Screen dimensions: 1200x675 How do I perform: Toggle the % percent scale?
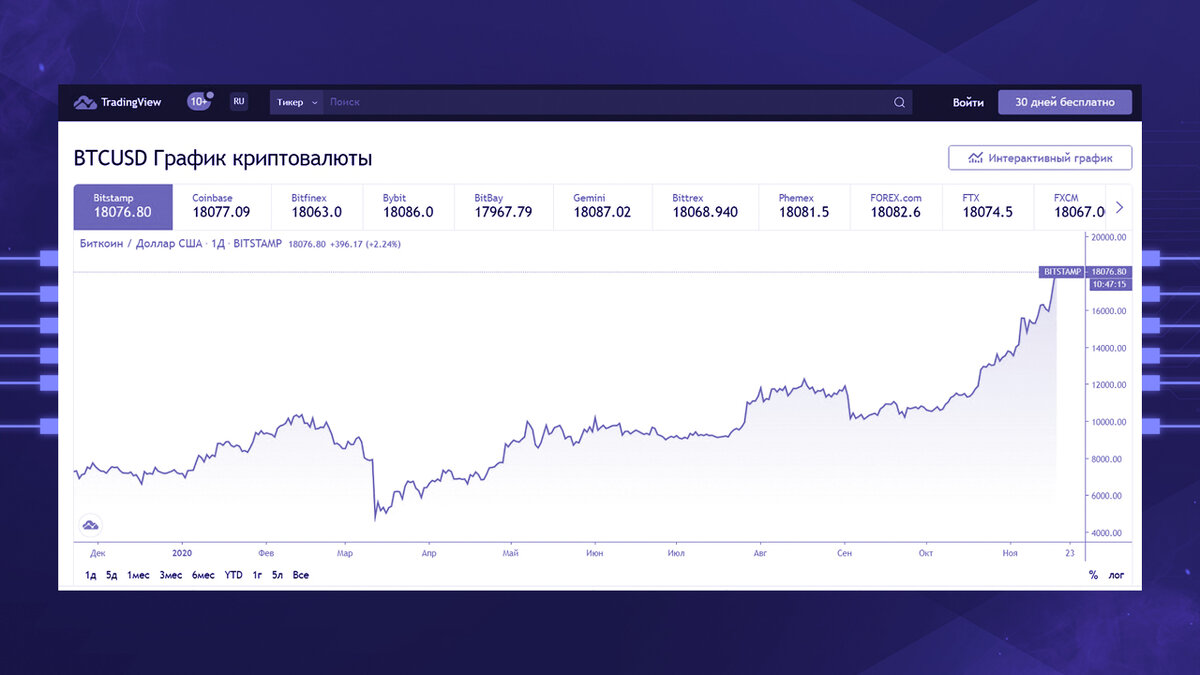pos(1093,575)
